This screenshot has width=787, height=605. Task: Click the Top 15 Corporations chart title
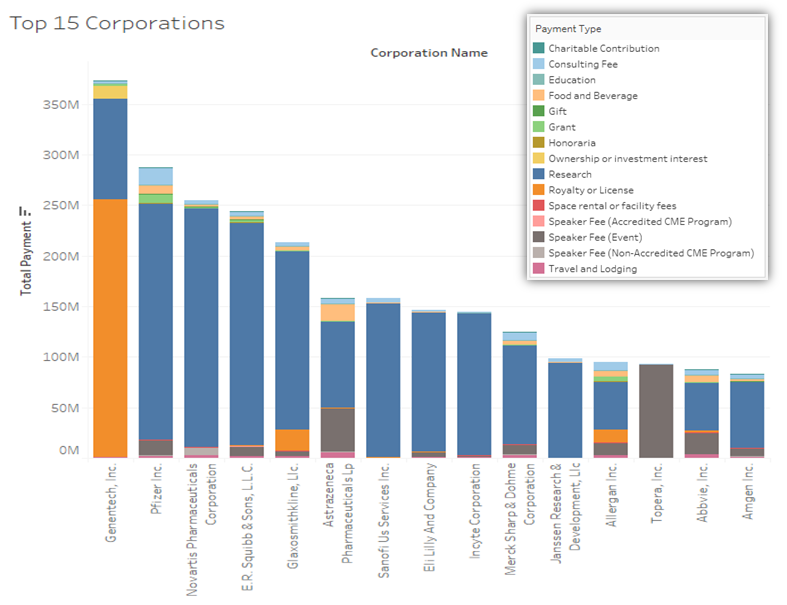(x=117, y=24)
